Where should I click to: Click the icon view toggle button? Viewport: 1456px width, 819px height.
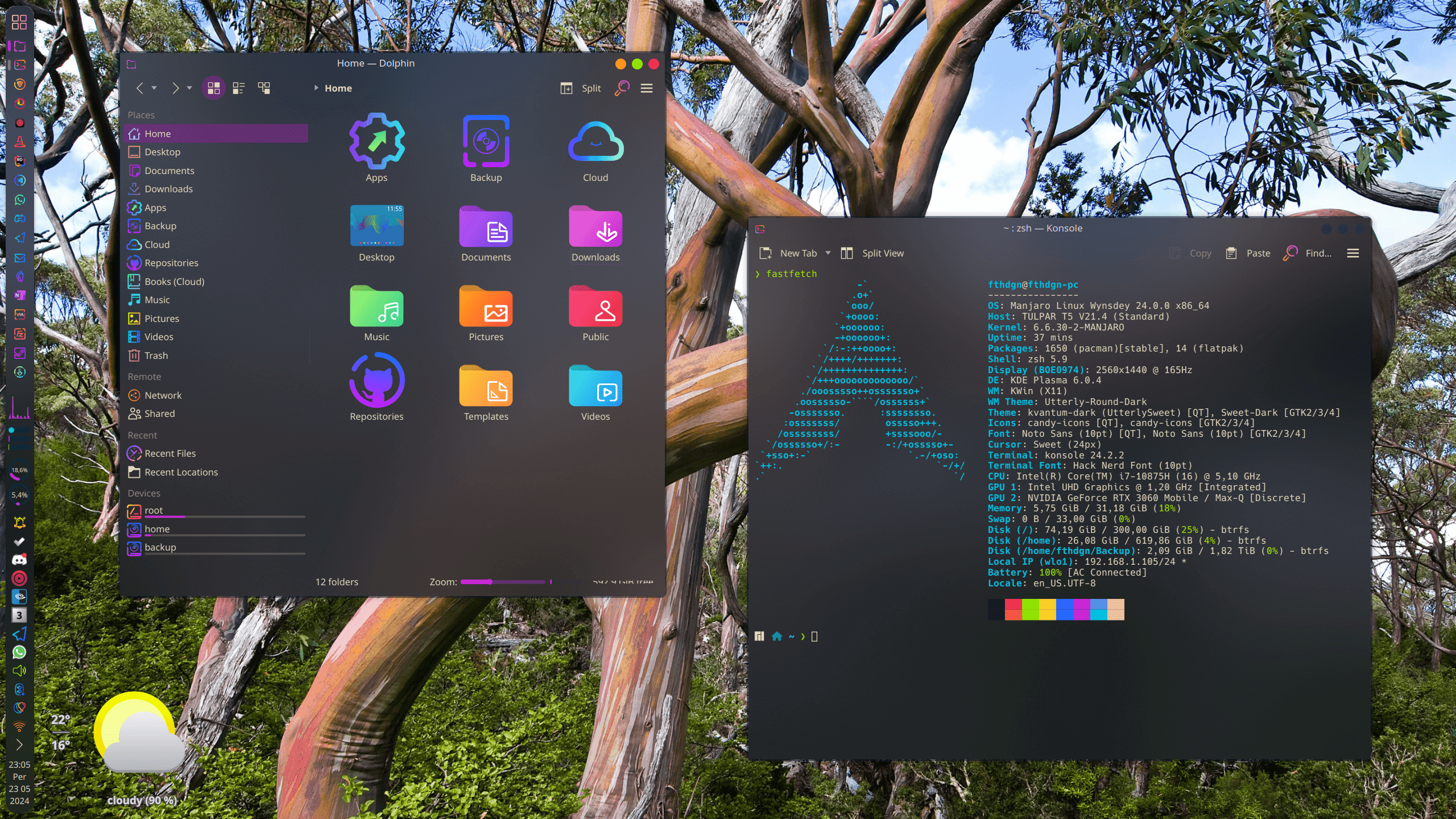coord(213,88)
